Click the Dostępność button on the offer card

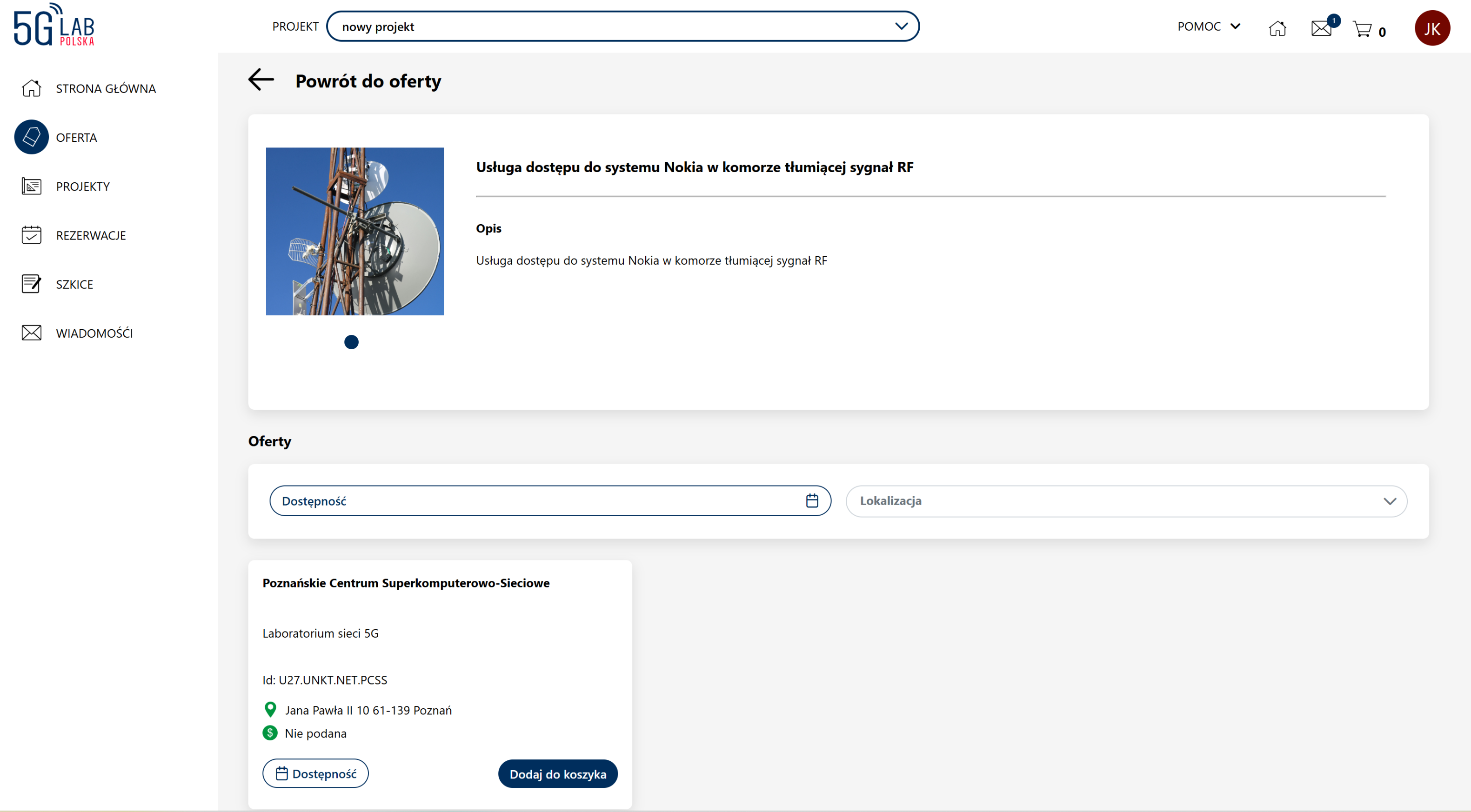pos(315,773)
